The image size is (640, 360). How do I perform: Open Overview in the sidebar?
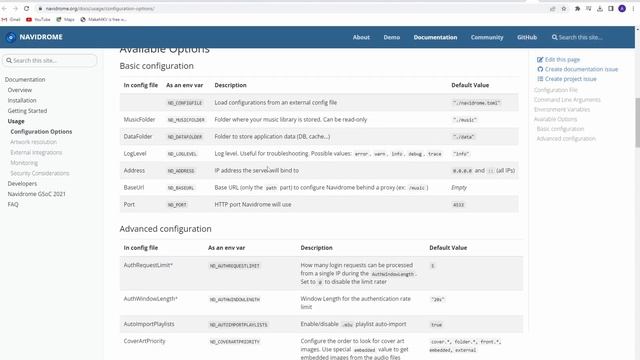tap(20, 90)
